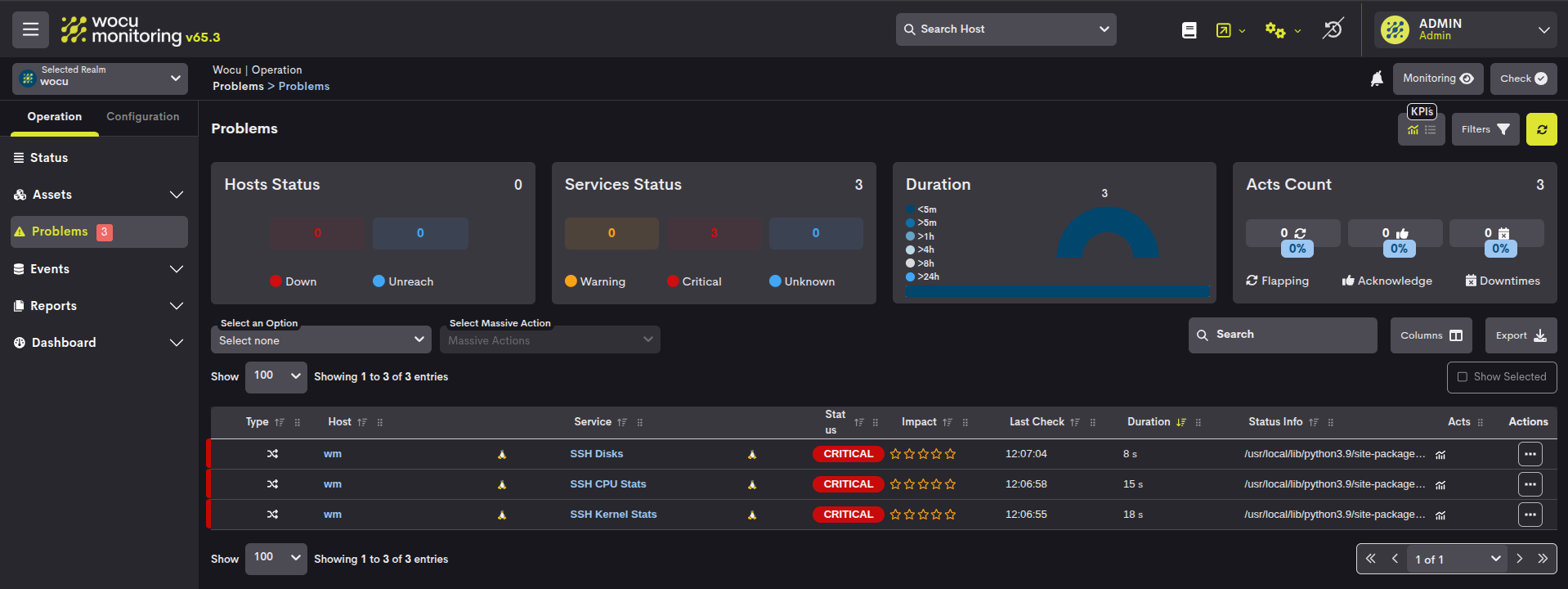Open the documentation book icon
Image resolution: width=1568 pixels, height=589 pixels.
point(1189,30)
